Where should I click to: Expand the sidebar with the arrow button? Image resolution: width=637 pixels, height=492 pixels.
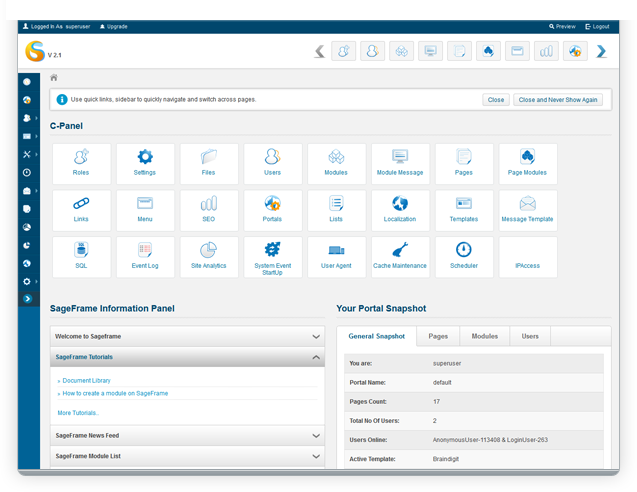click(28, 299)
